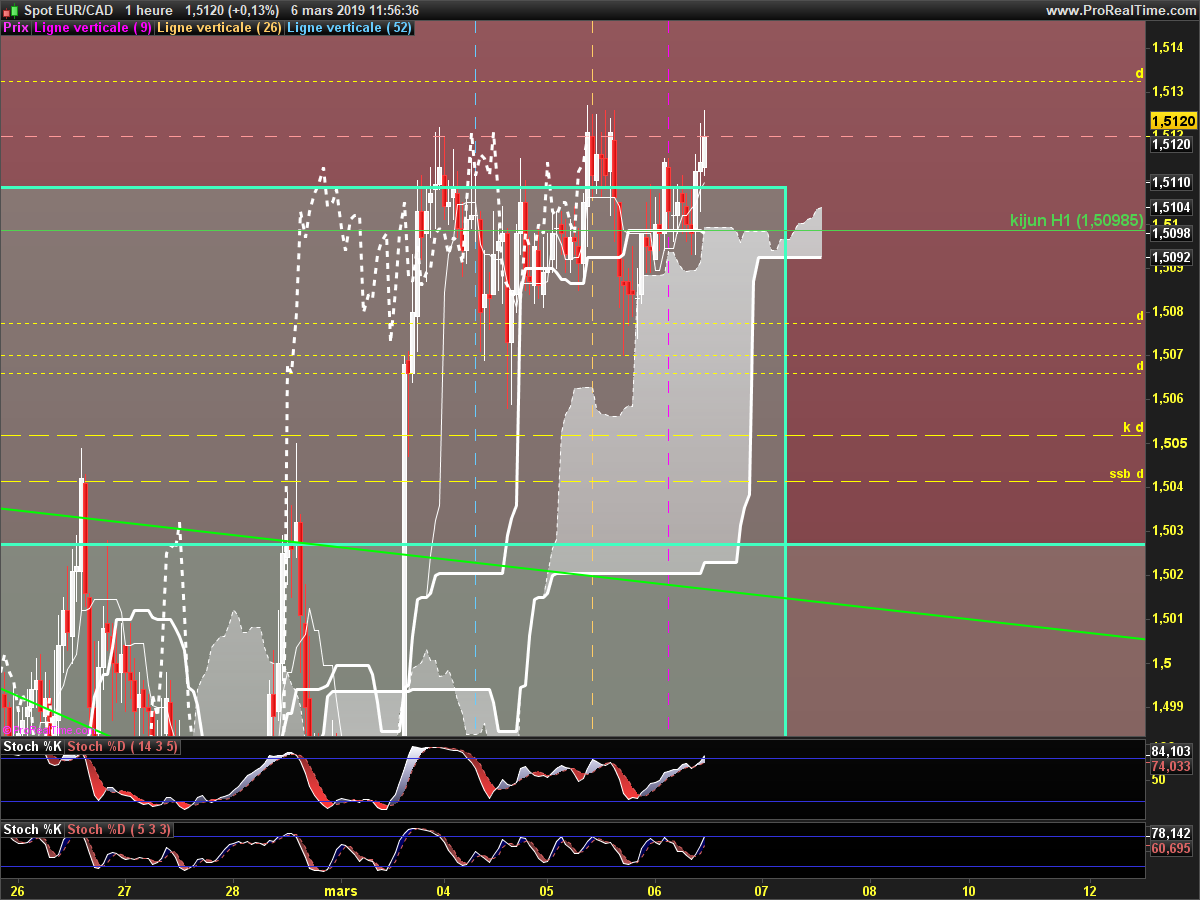
Task: Click the stochastic value 84,103
Action: point(1171,751)
